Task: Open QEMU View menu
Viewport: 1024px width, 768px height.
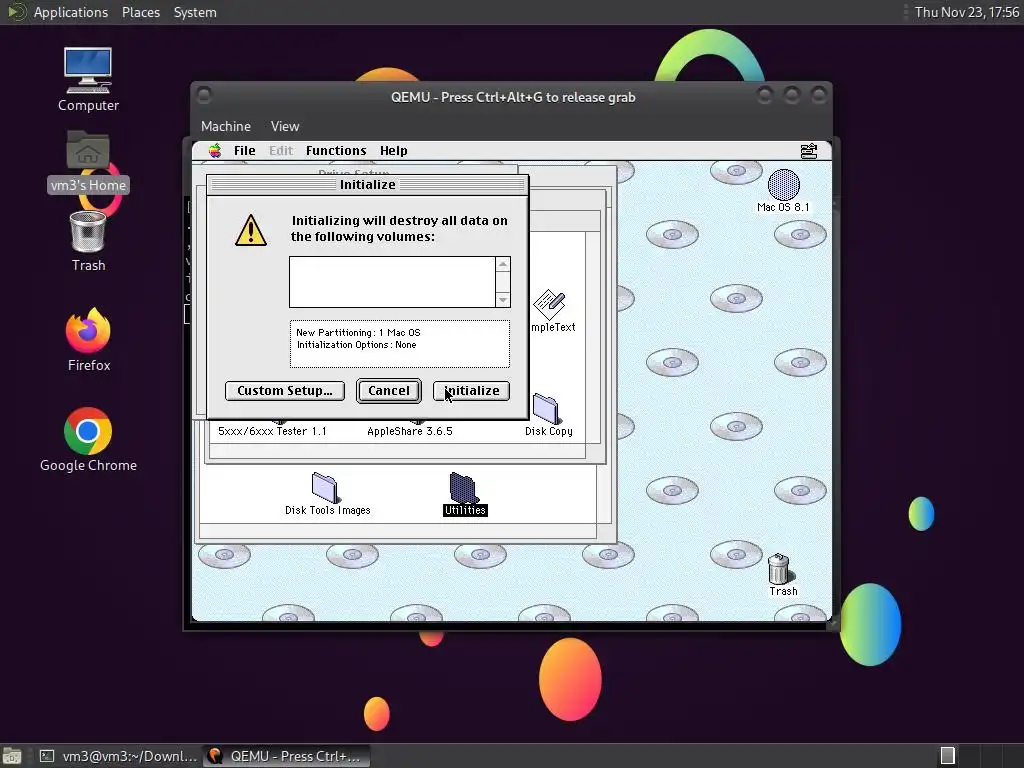Action: (x=285, y=126)
